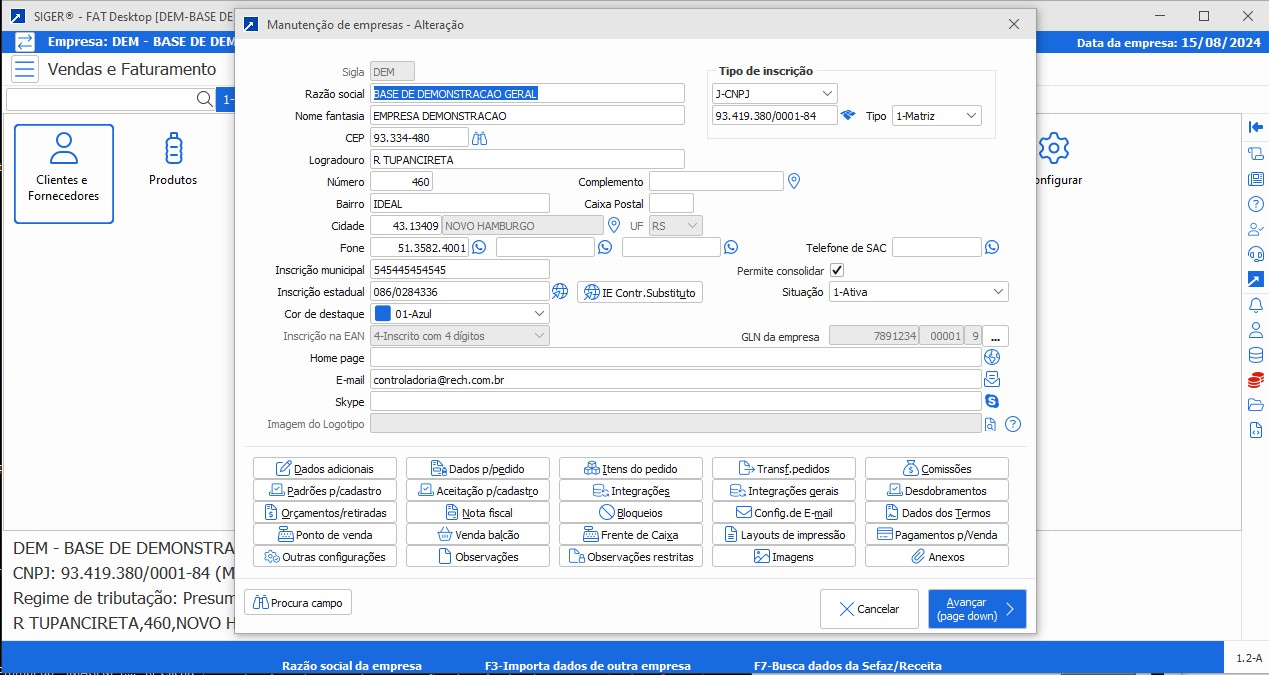1269x675 pixels.
Task: Open Clientes e Fornecedores module
Action: pyautogui.click(x=64, y=173)
